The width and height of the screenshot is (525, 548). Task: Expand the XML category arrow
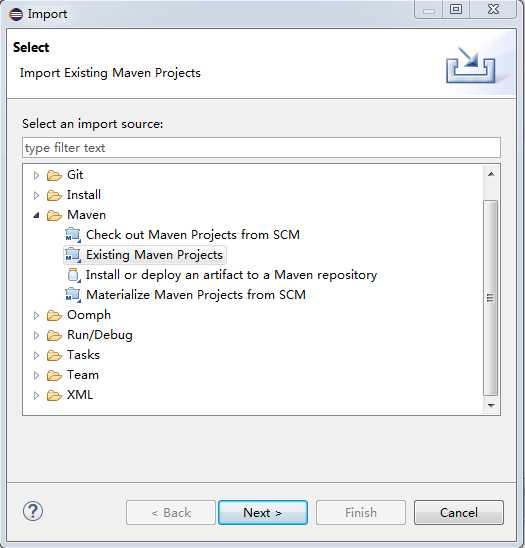click(x=36, y=395)
